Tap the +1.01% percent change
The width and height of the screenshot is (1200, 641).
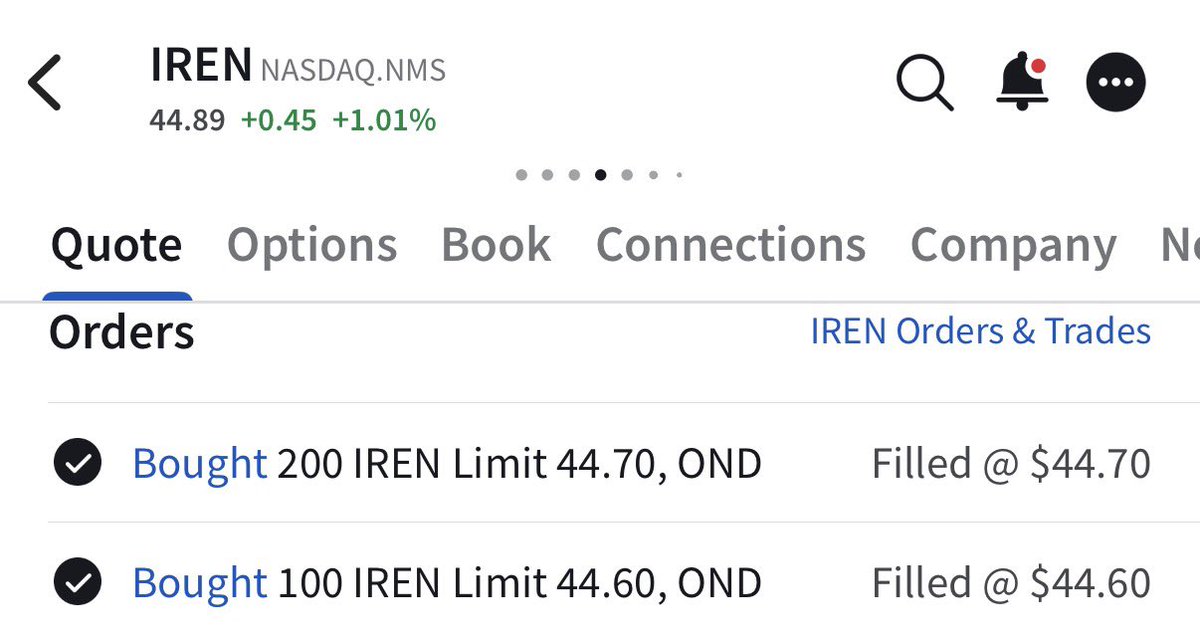[x=384, y=121]
